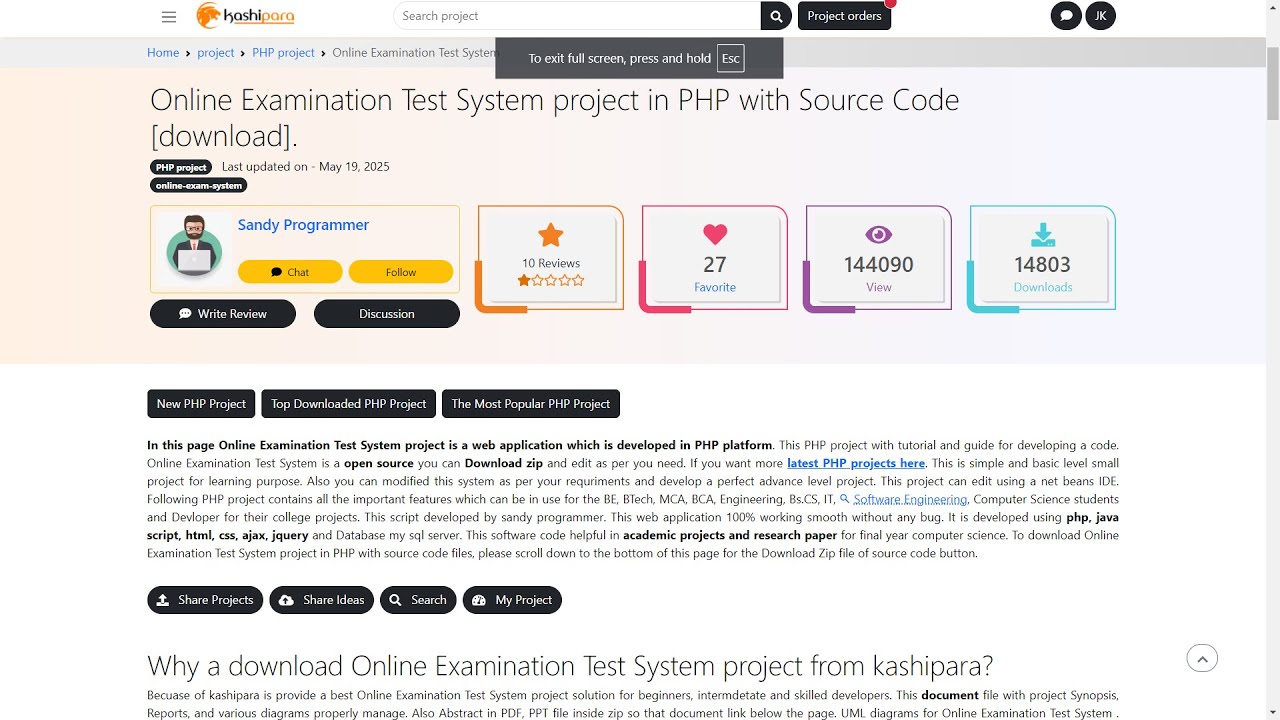
Task: Open the chat bubble icon in header
Action: 1066,16
